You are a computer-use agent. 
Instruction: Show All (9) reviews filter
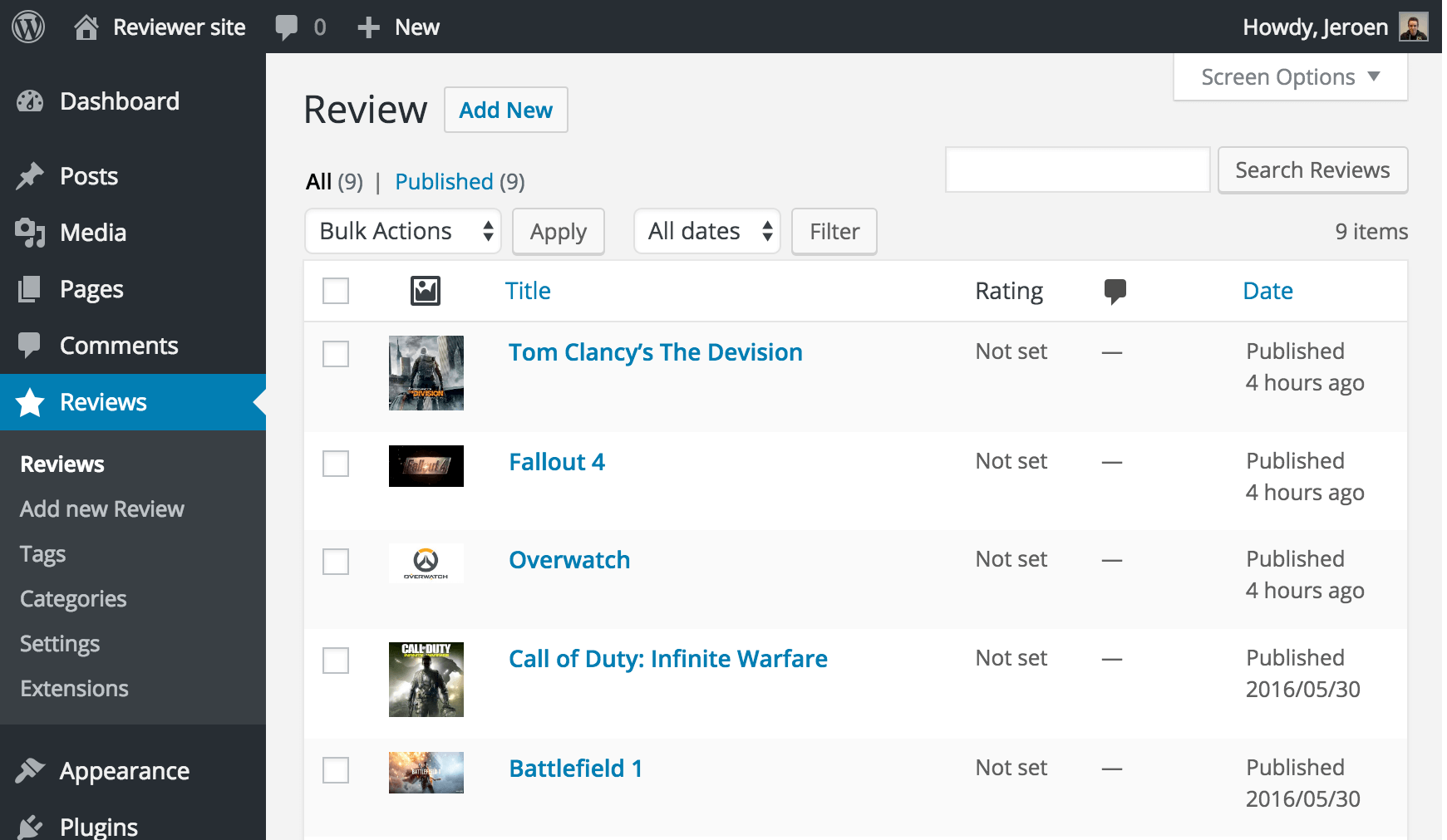point(334,182)
